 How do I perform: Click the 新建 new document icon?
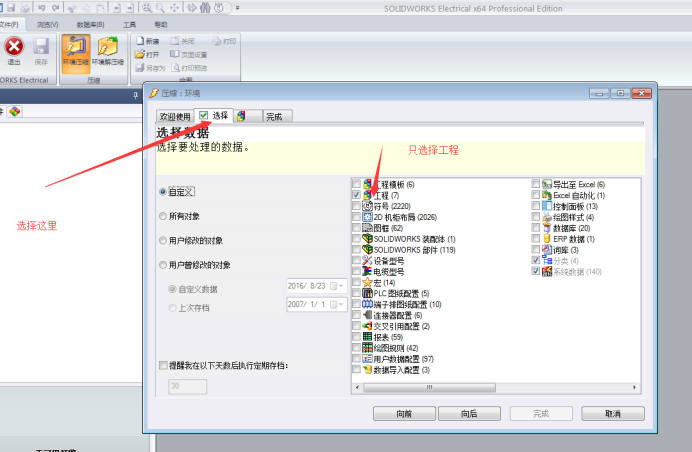pos(140,41)
